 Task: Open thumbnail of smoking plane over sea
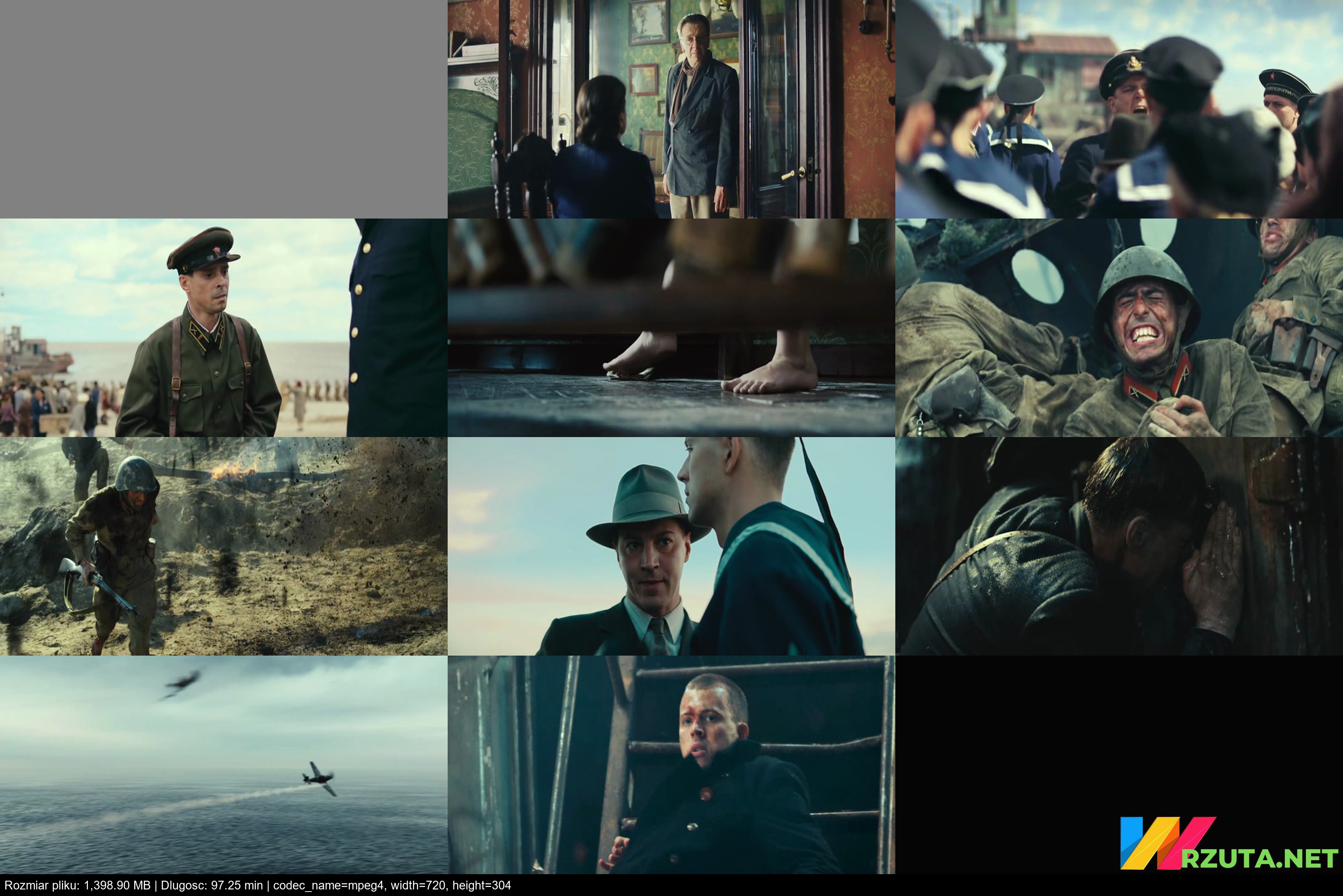click(223, 764)
